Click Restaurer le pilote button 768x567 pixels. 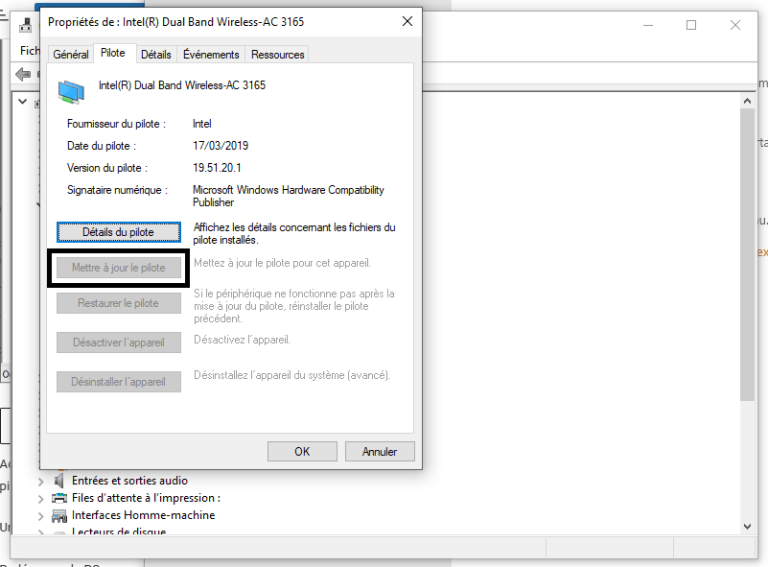(119, 303)
